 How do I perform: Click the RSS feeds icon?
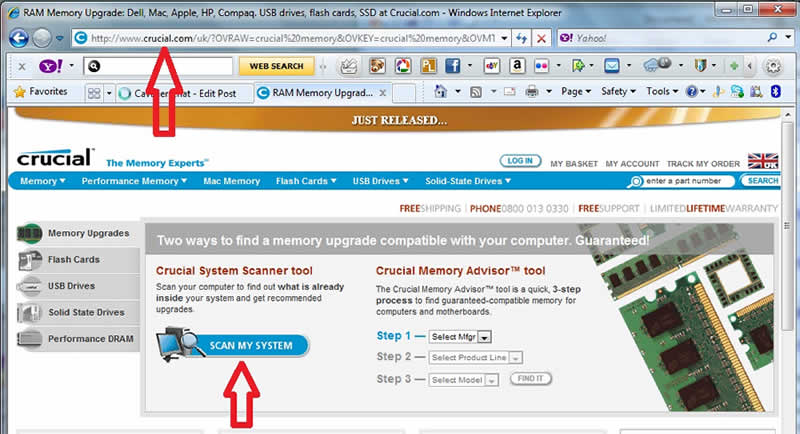point(476,92)
